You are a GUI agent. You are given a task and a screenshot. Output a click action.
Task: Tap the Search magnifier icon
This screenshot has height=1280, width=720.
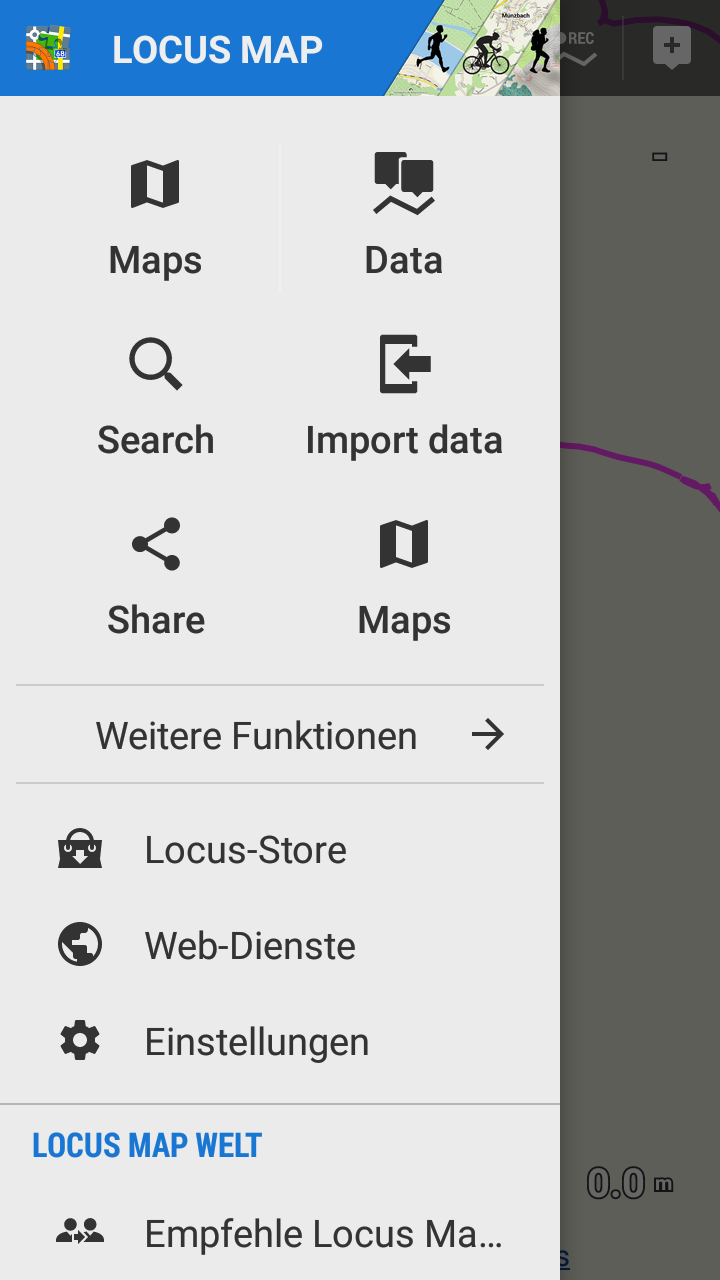[x=155, y=364]
